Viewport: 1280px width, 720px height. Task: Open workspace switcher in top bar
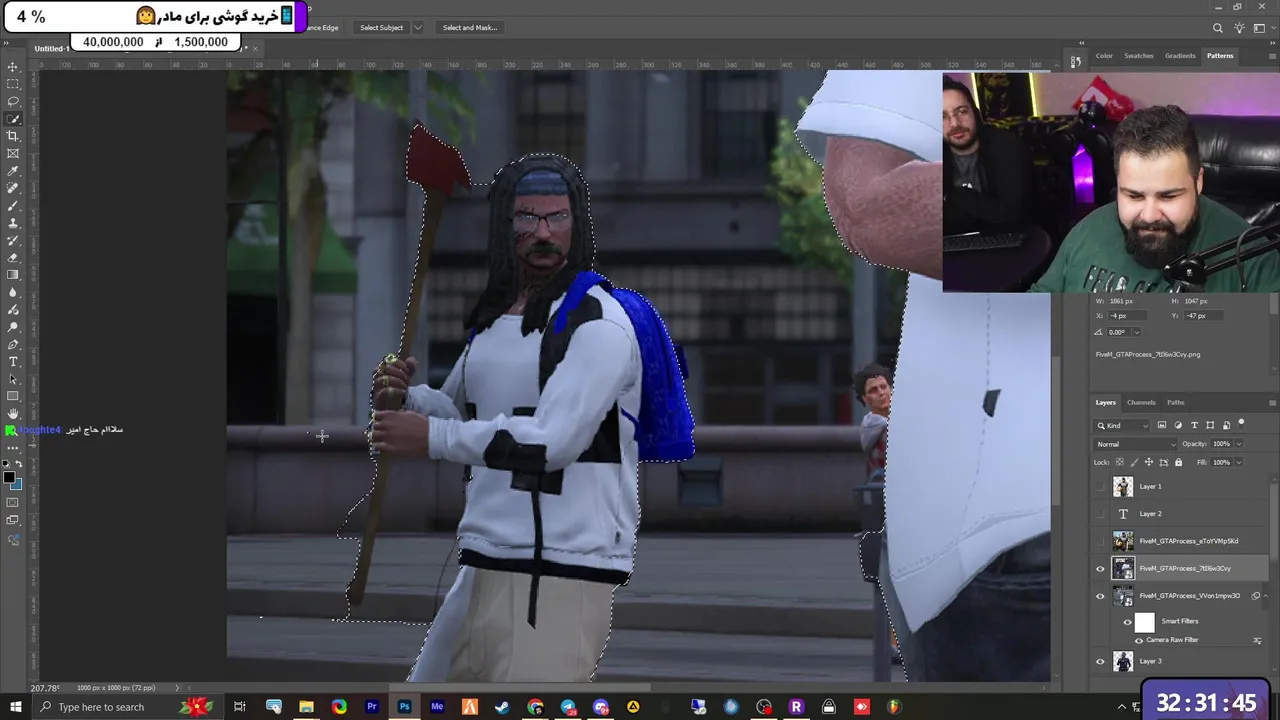[1259, 28]
